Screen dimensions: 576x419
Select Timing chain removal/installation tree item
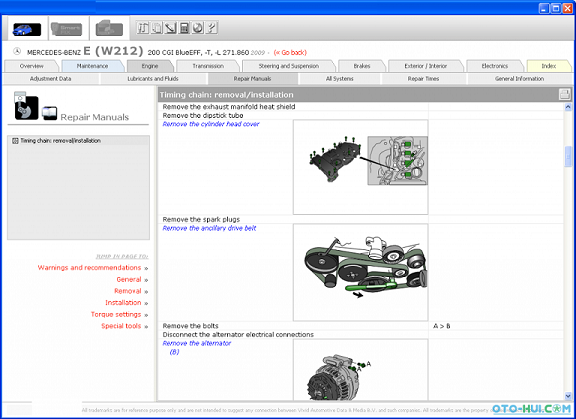61,141
